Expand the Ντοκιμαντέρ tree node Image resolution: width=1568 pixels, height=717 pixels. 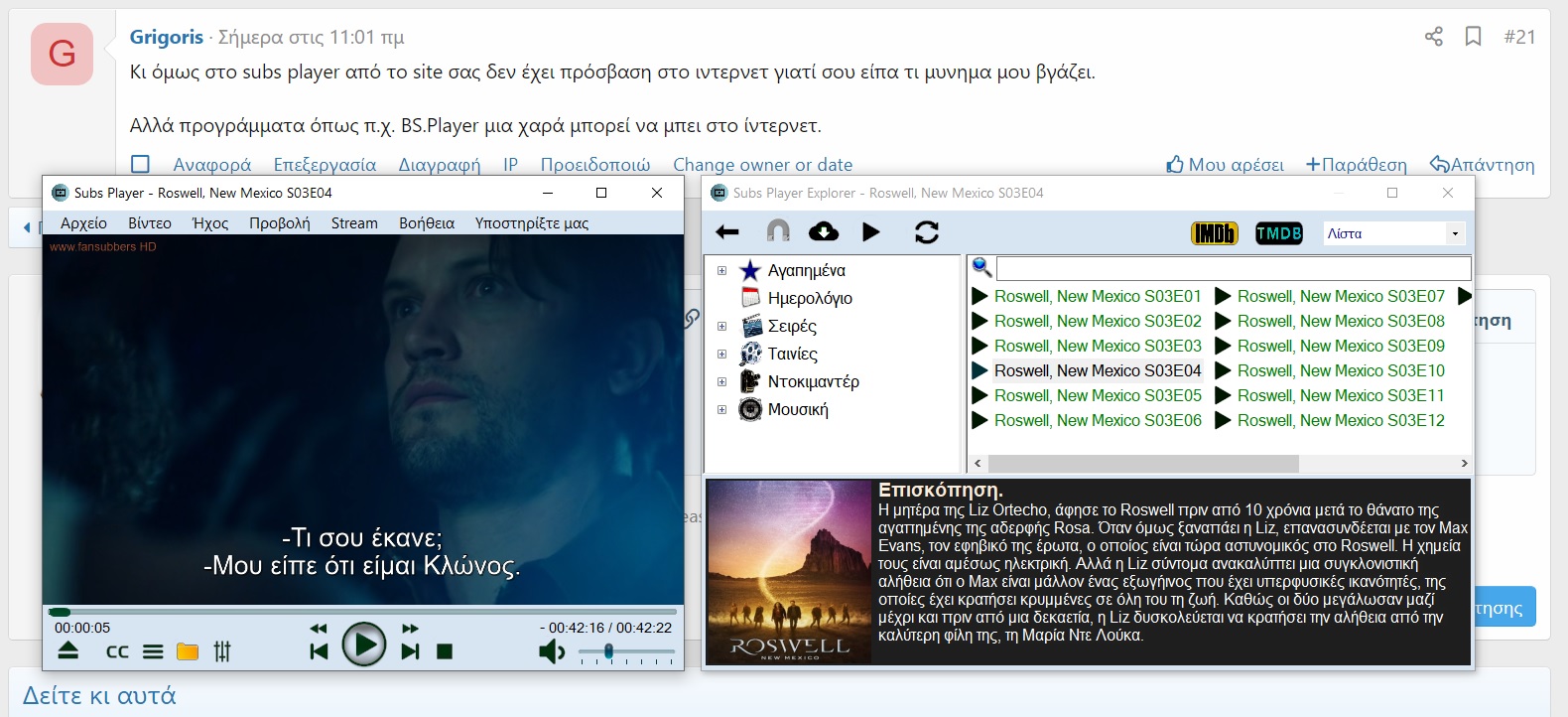click(x=721, y=381)
